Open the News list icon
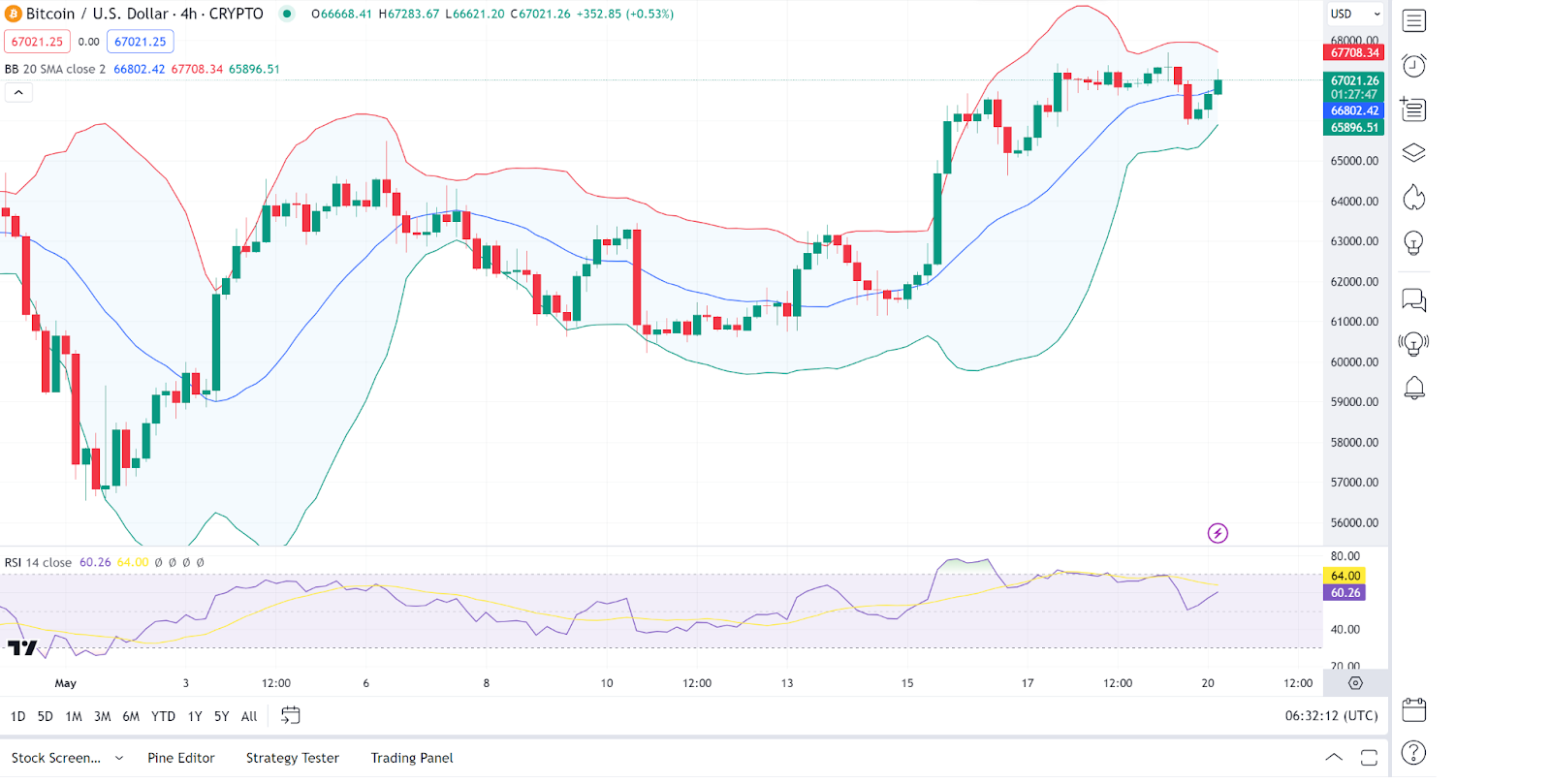 [x=1414, y=110]
